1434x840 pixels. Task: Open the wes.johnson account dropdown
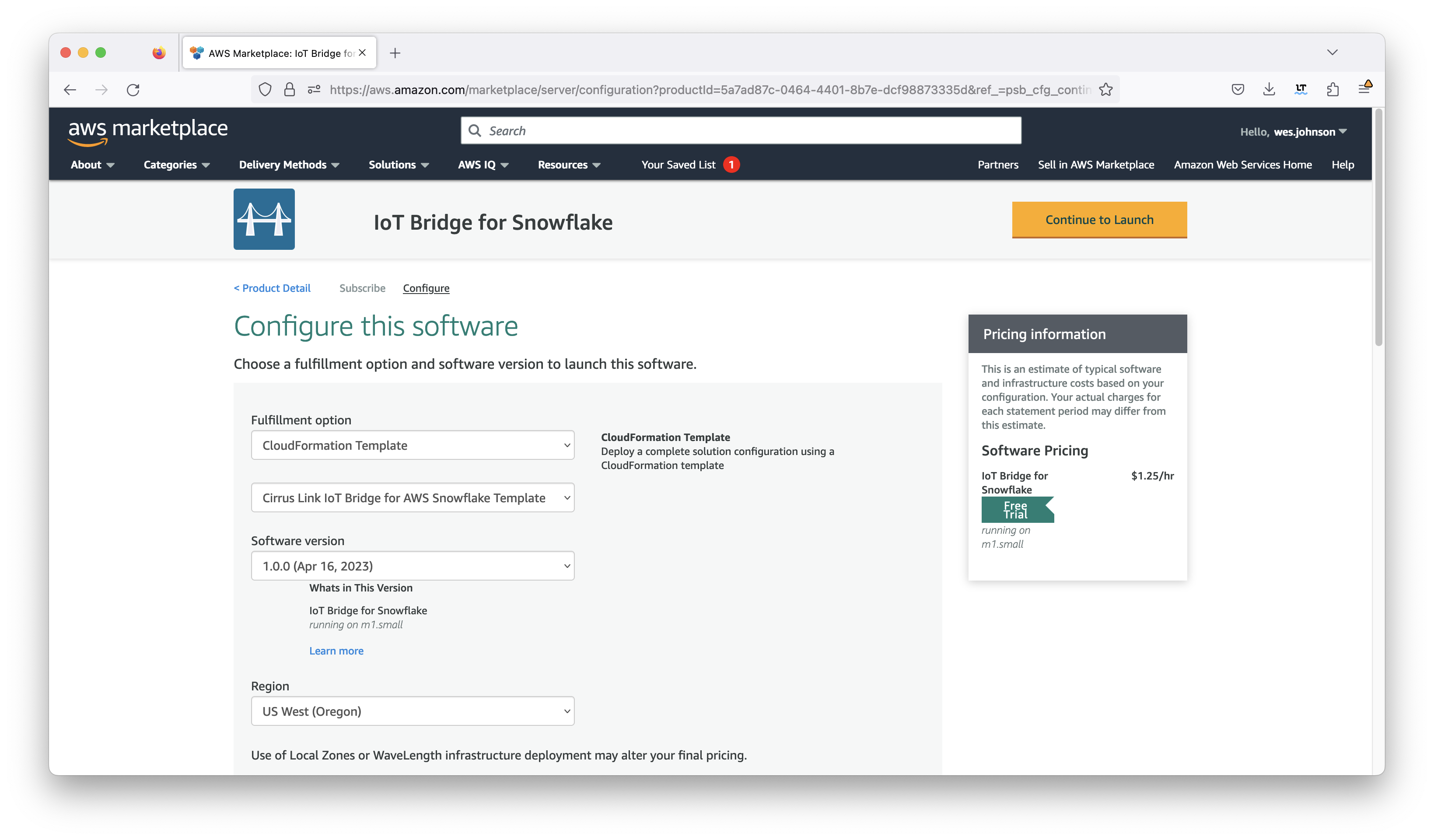[1293, 132]
